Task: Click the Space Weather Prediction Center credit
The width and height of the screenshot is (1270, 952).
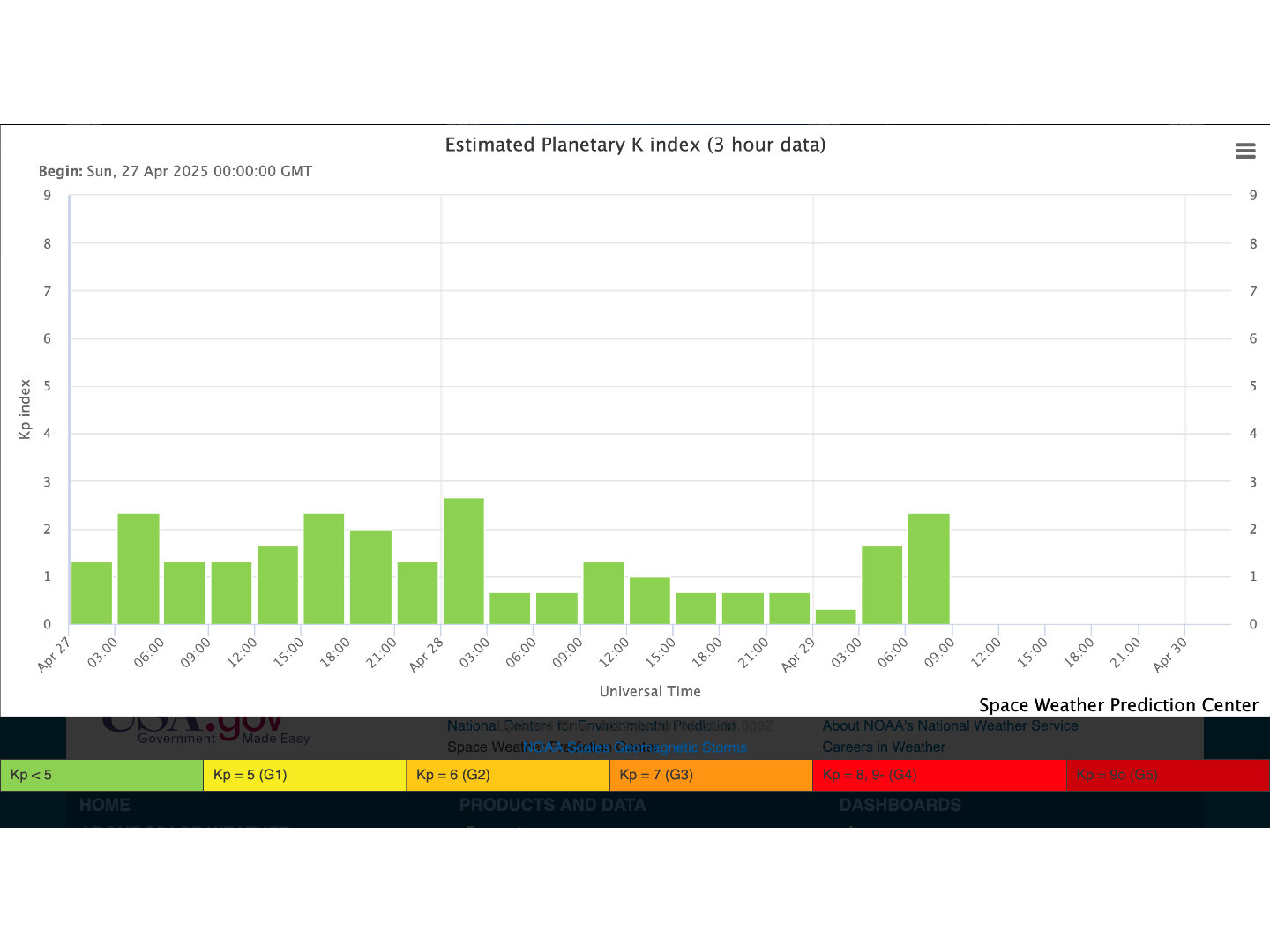Action: [x=1117, y=705]
